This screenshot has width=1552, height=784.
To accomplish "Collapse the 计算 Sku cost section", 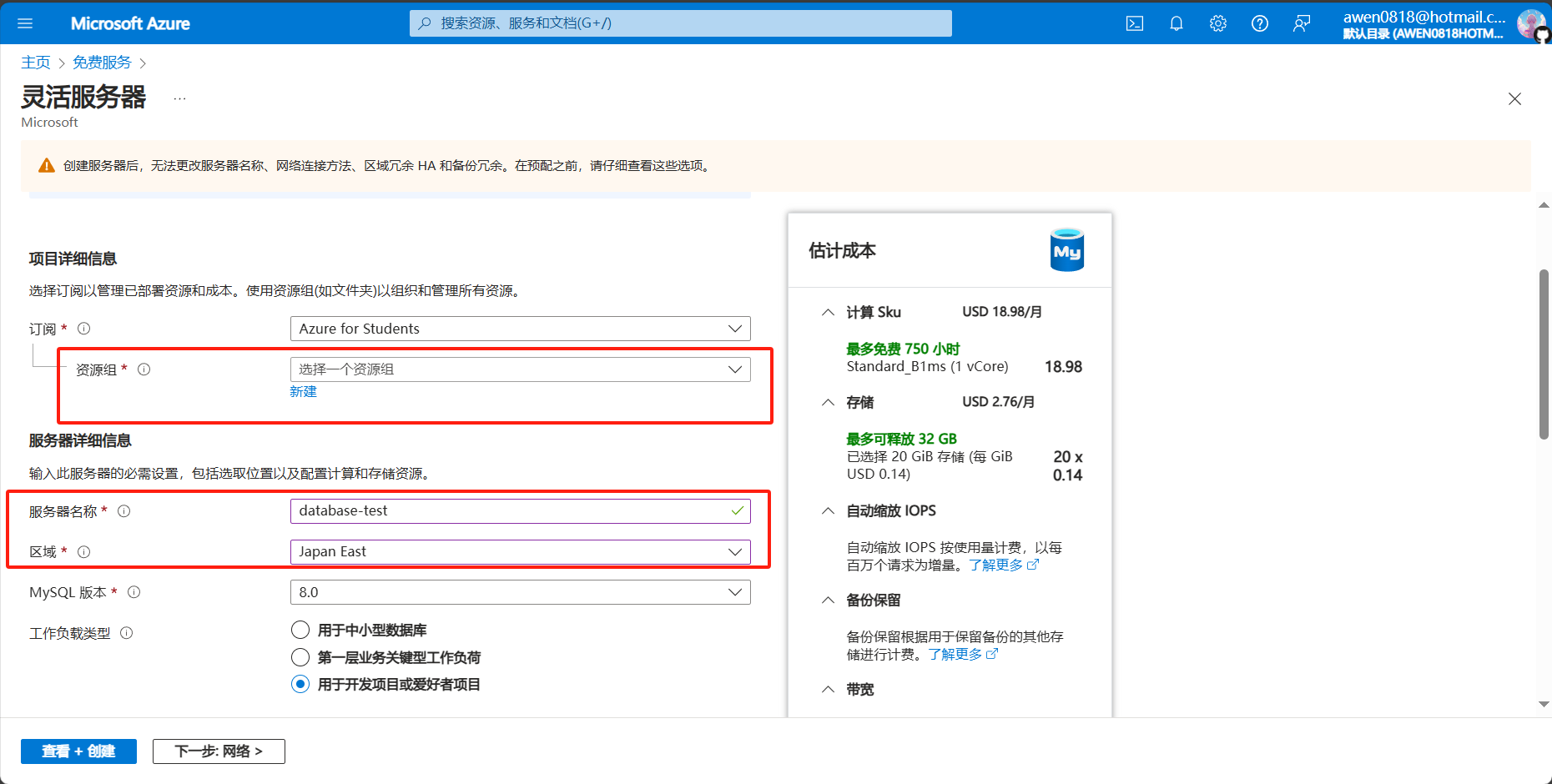I will click(828, 312).
